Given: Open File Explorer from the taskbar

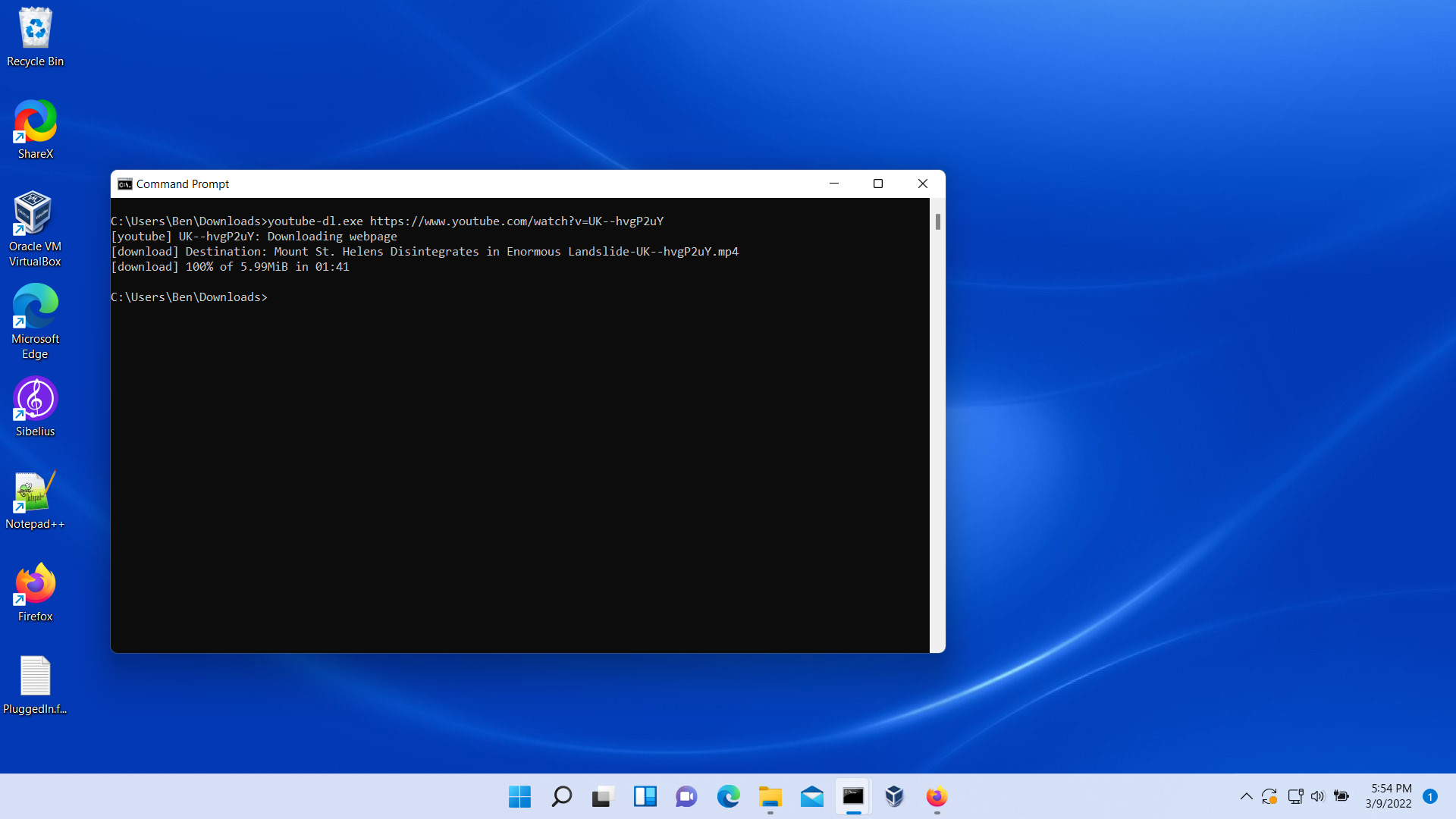Looking at the screenshot, I should pos(770,796).
